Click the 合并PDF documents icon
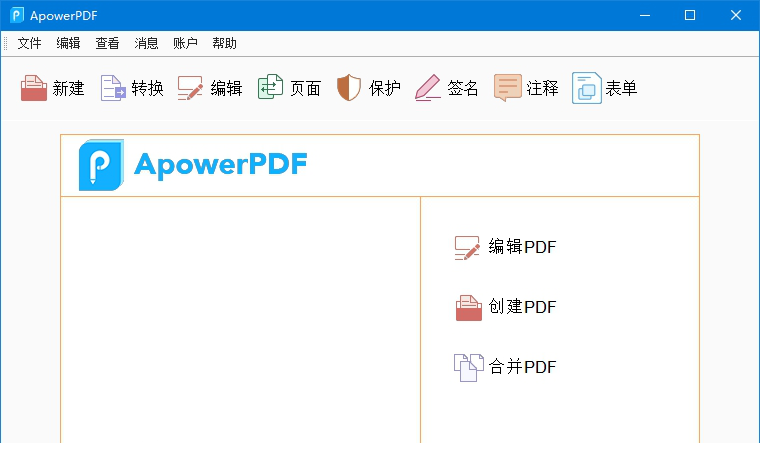Image resolution: width=760 pixels, height=460 pixels. click(469, 368)
